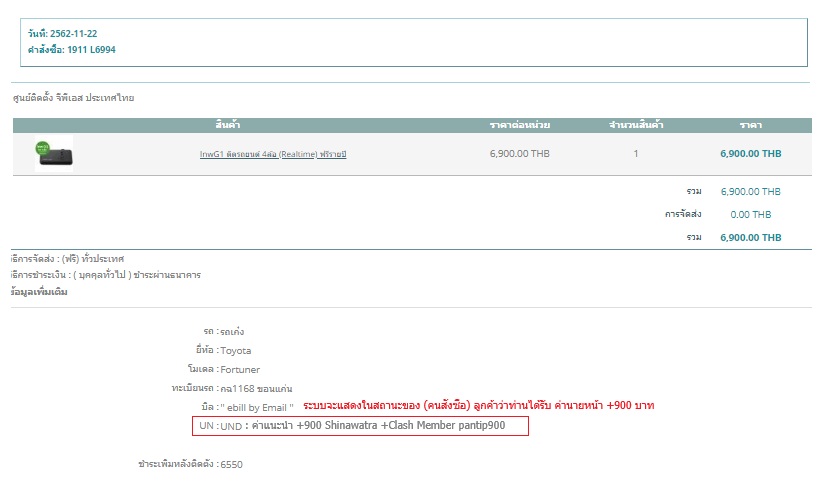Click the Toyota brand value
This screenshot has height=486, width=818.
point(236,350)
